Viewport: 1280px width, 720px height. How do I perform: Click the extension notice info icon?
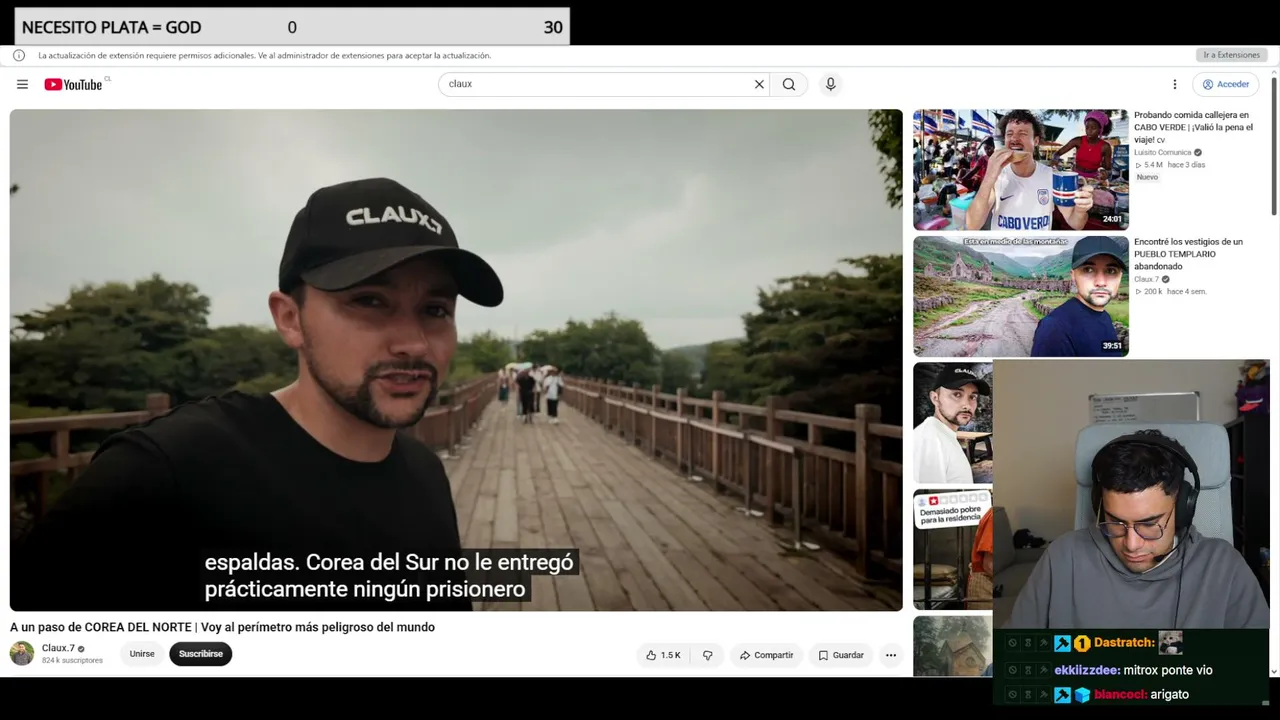coord(19,56)
